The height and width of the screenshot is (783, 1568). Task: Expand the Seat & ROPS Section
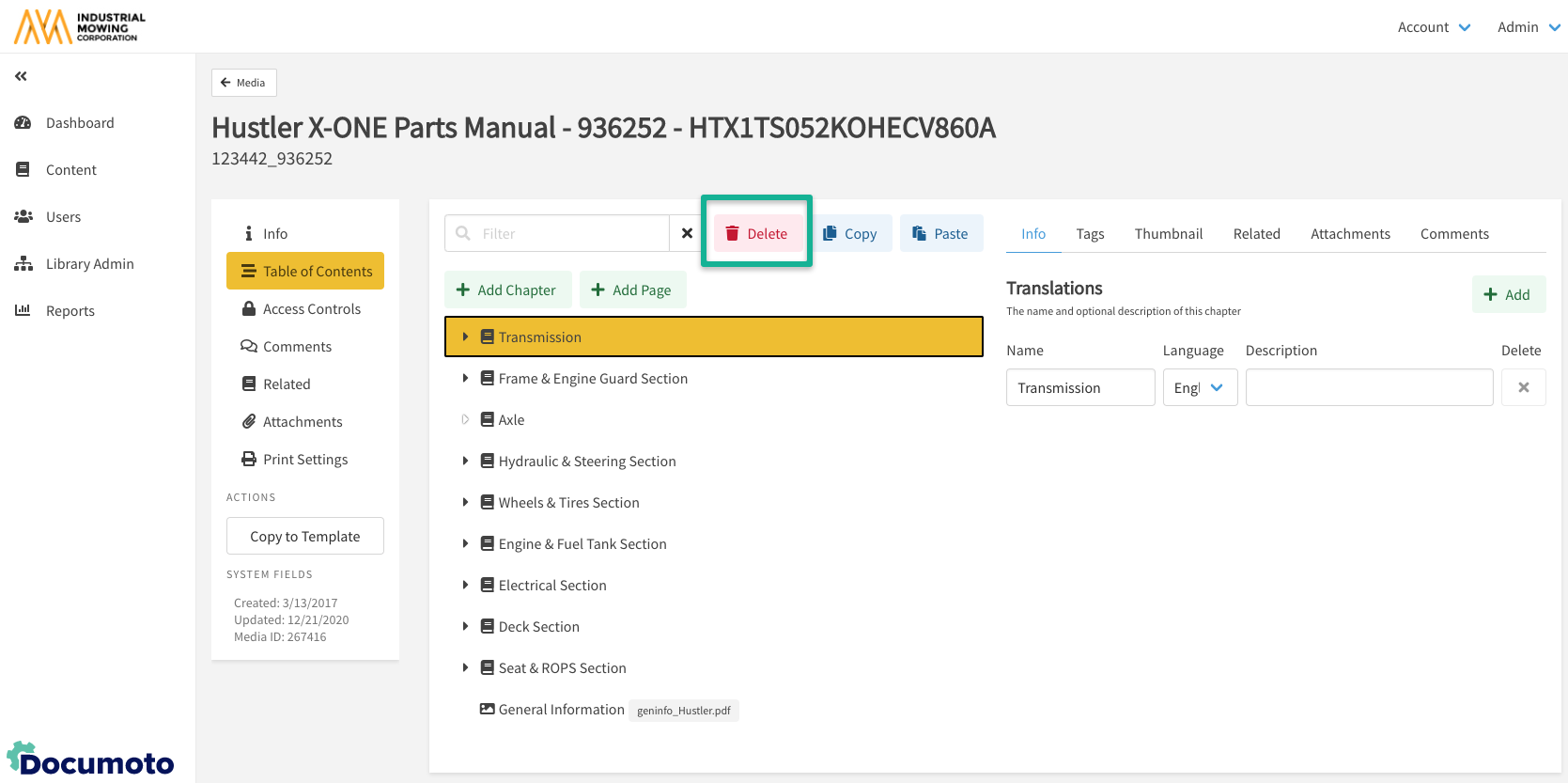[x=465, y=667]
